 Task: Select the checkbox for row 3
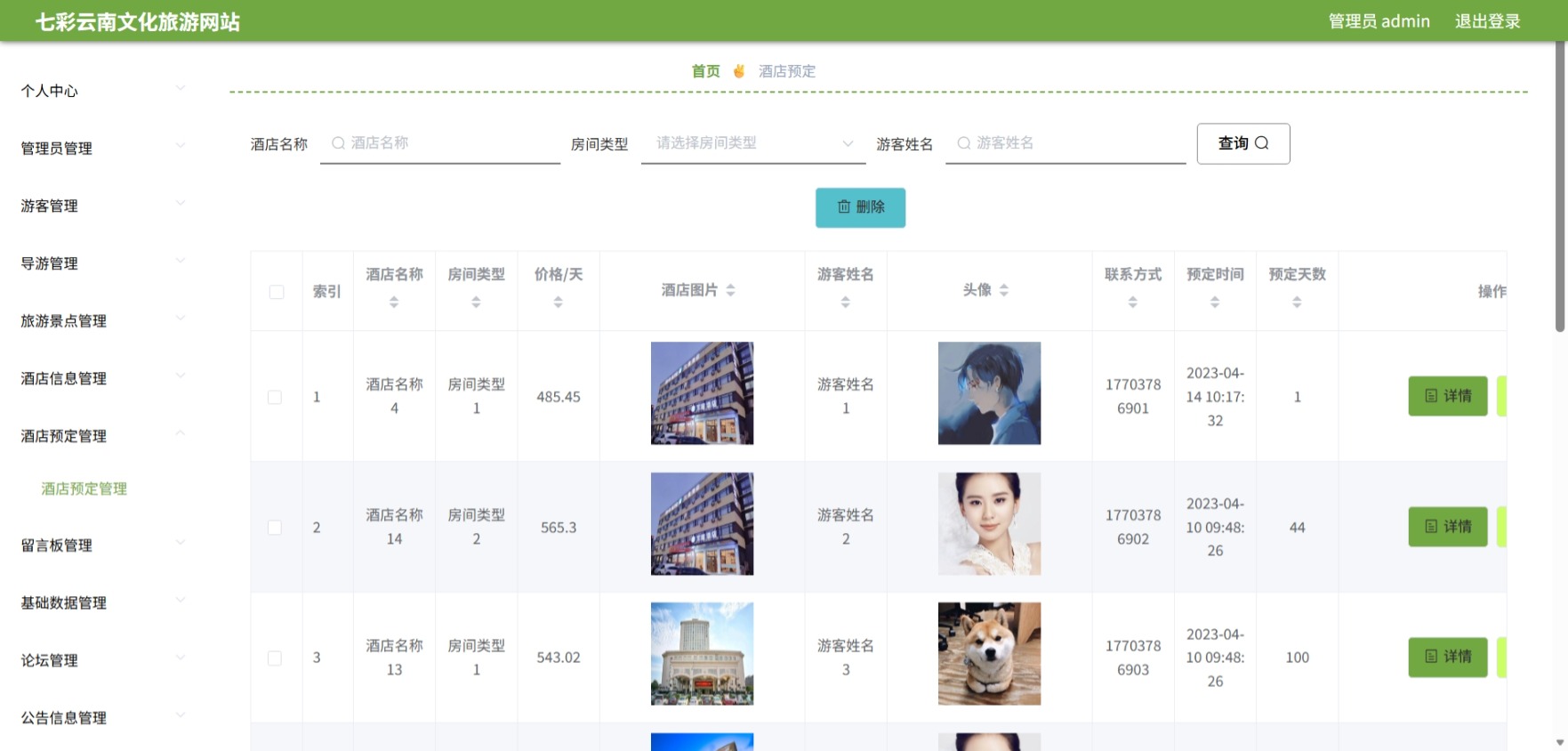[275, 658]
